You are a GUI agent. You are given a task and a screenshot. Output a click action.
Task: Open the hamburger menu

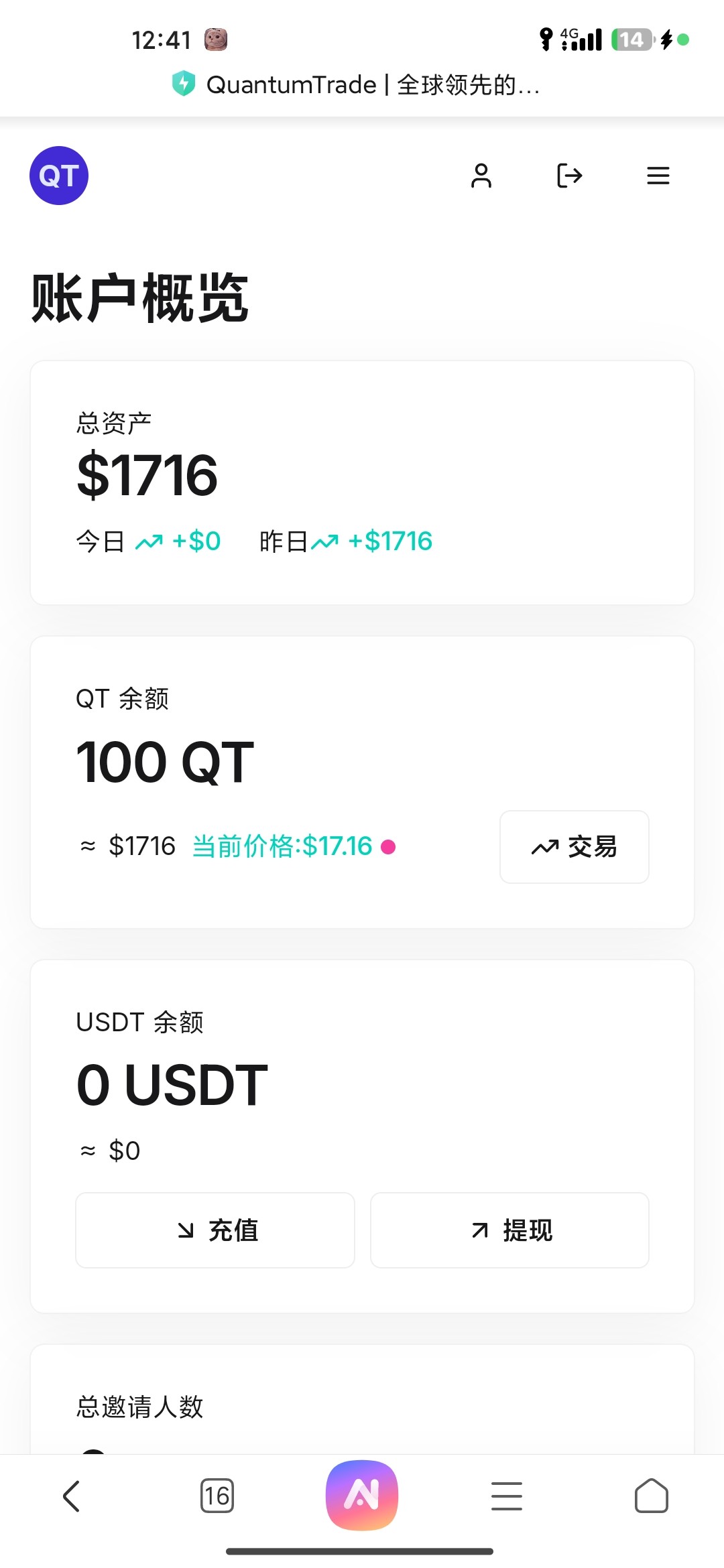[x=658, y=176]
